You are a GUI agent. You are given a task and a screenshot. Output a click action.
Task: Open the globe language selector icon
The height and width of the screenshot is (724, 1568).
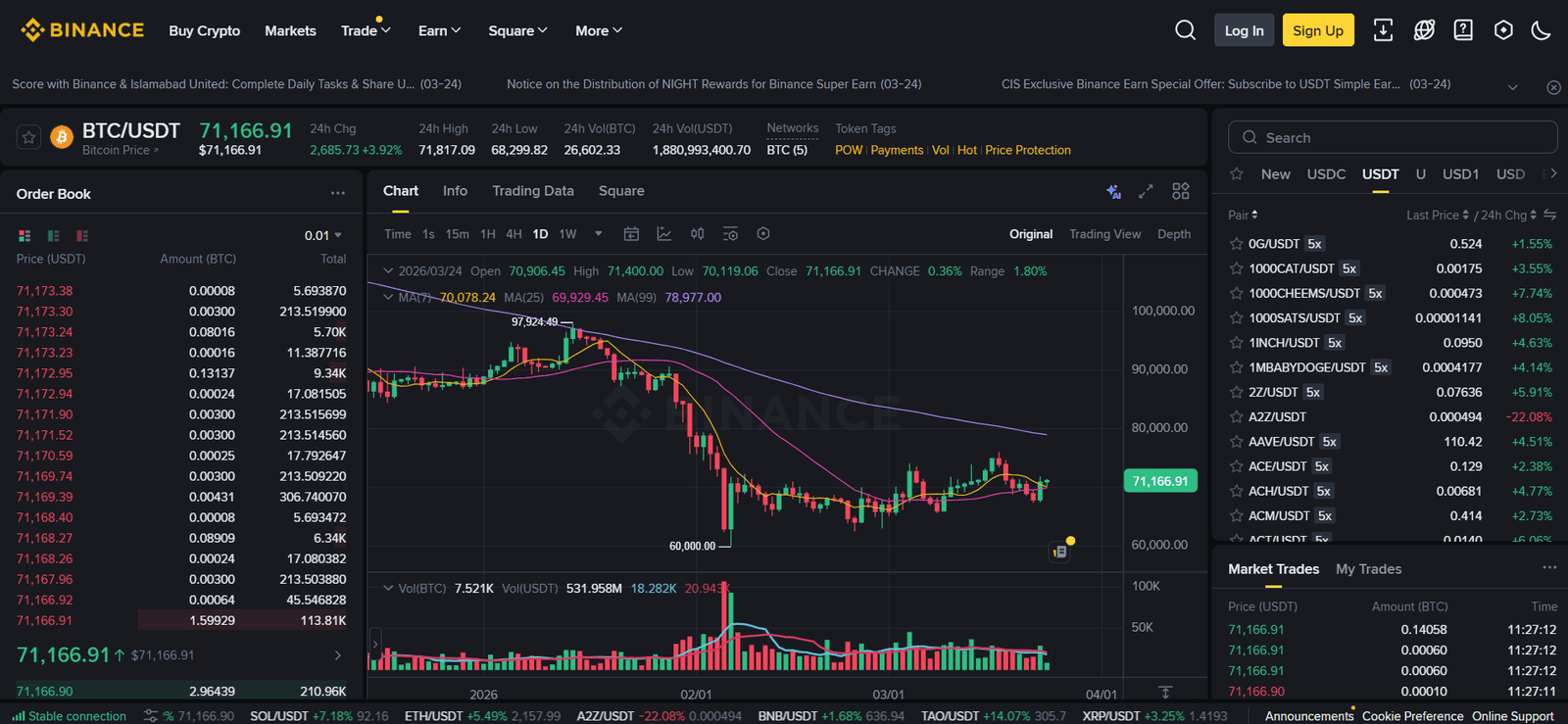tap(1424, 30)
